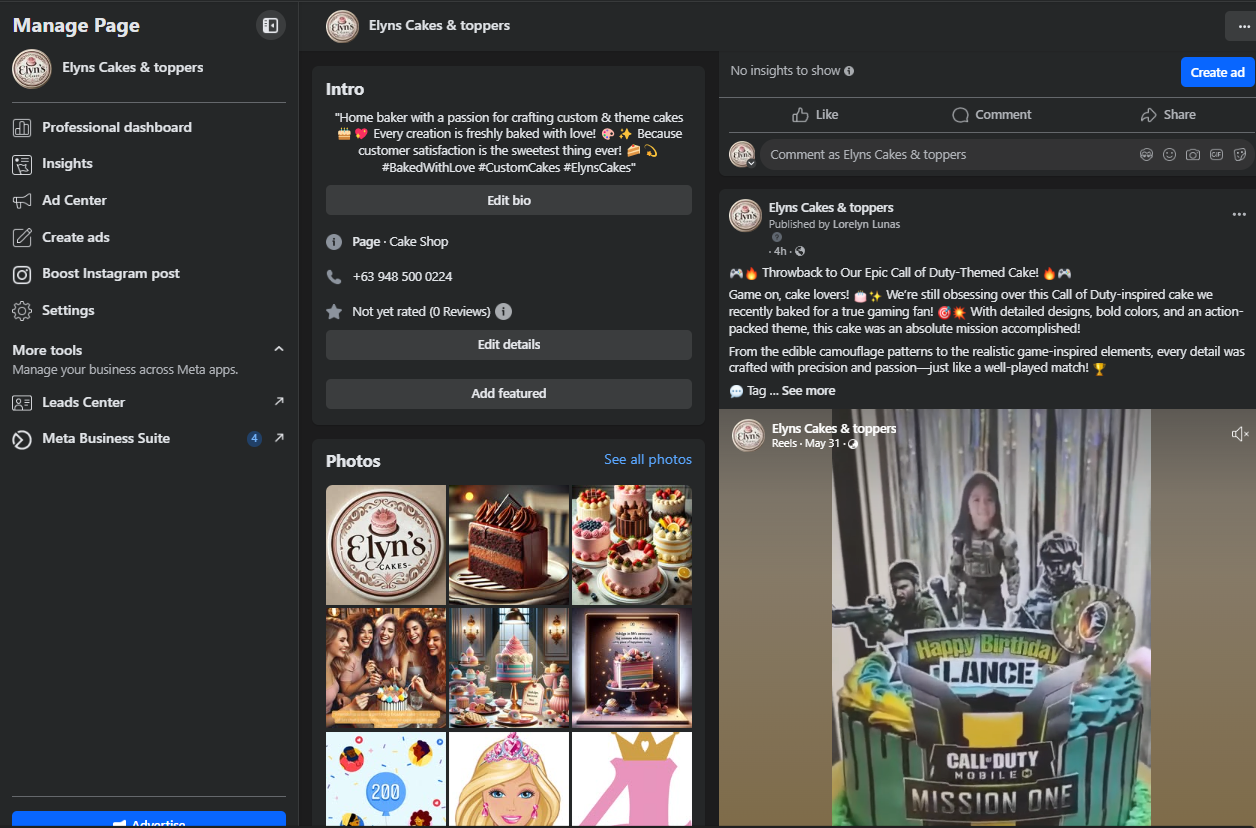Collapse the More tools section chevron
The width and height of the screenshot is (1256, 828).
tap(279, 349)
